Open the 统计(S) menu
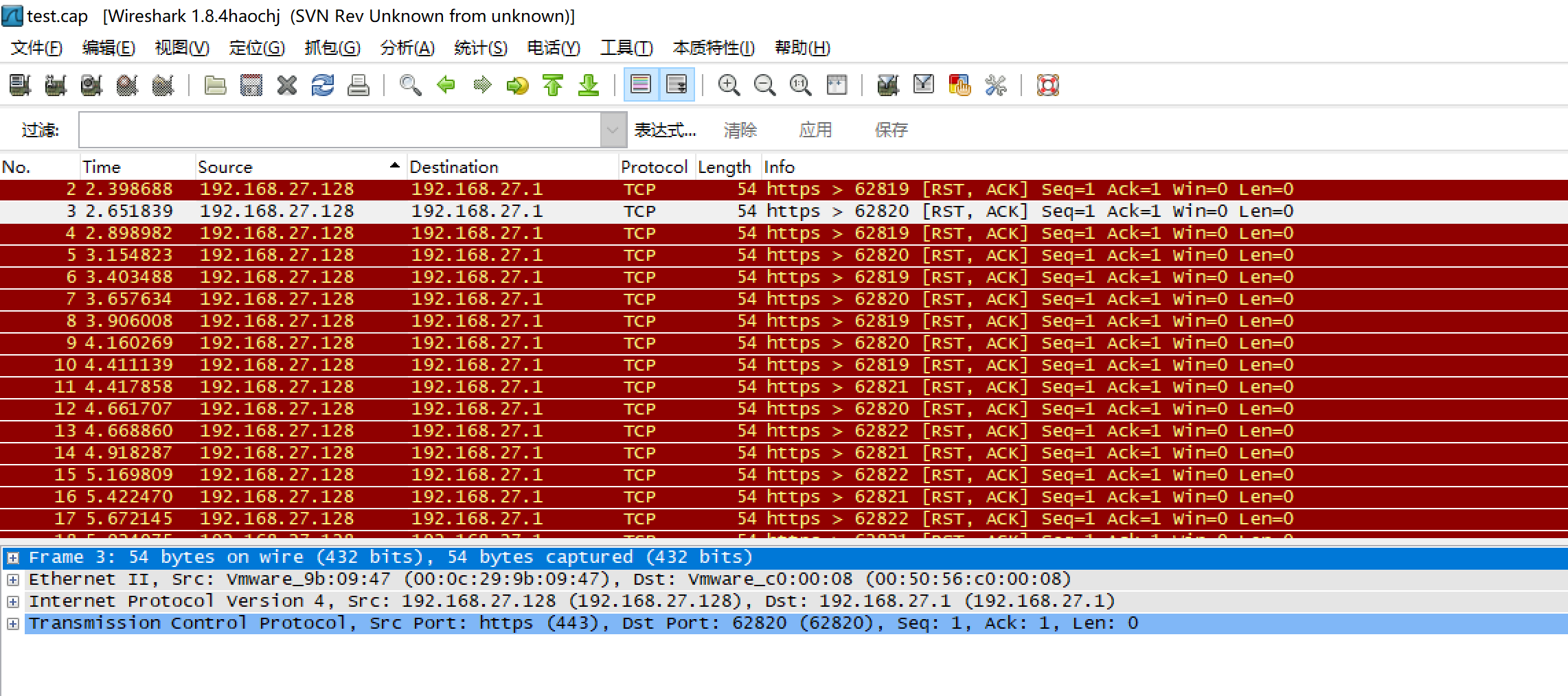This screenshot has width=1568, height=696. (x=481, y=47)
